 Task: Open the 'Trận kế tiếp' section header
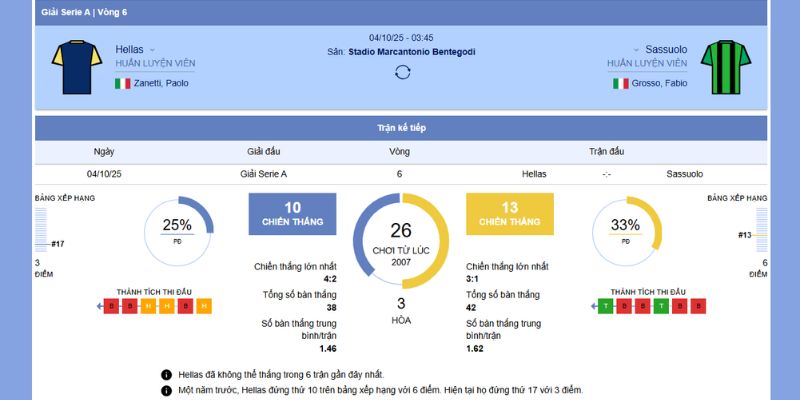[400, 128]
